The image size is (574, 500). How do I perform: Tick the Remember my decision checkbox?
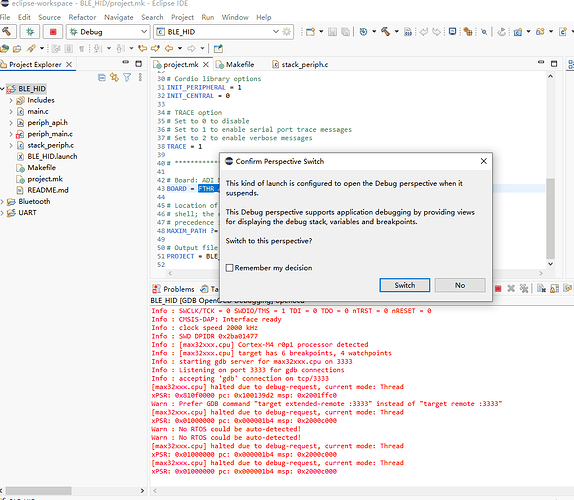point(229,268)
